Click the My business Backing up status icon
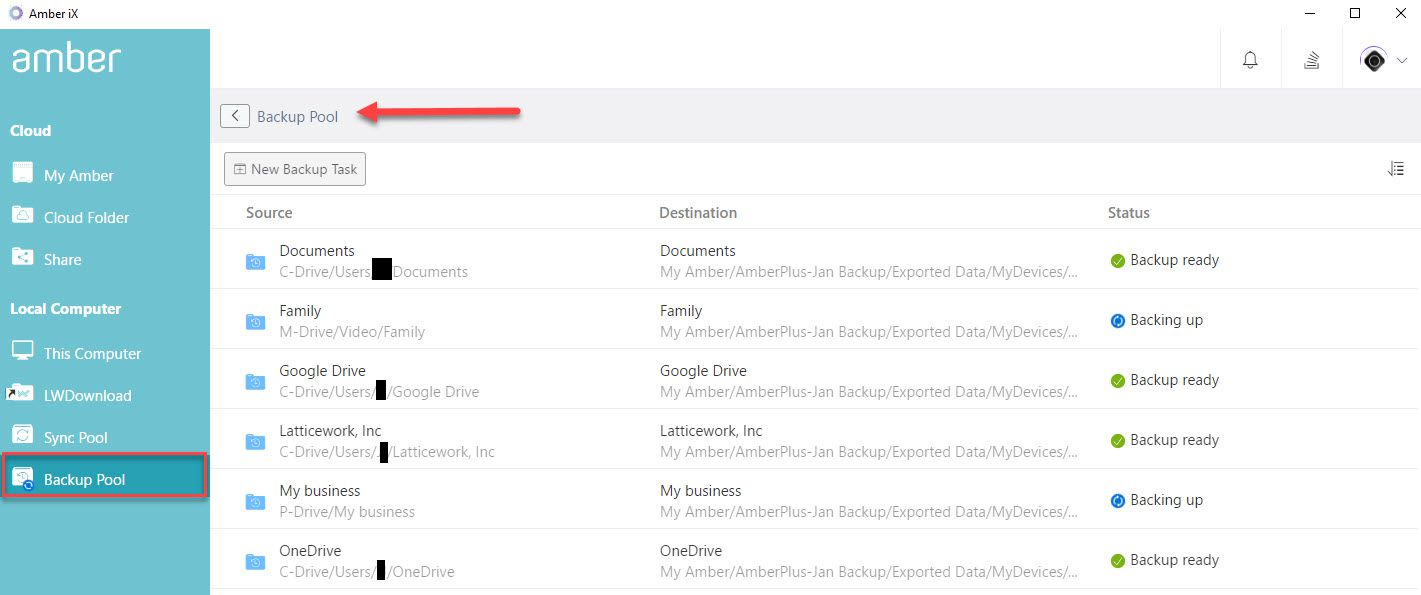This screenshot has height=595, width=1421. click(x=1118, y=500)
